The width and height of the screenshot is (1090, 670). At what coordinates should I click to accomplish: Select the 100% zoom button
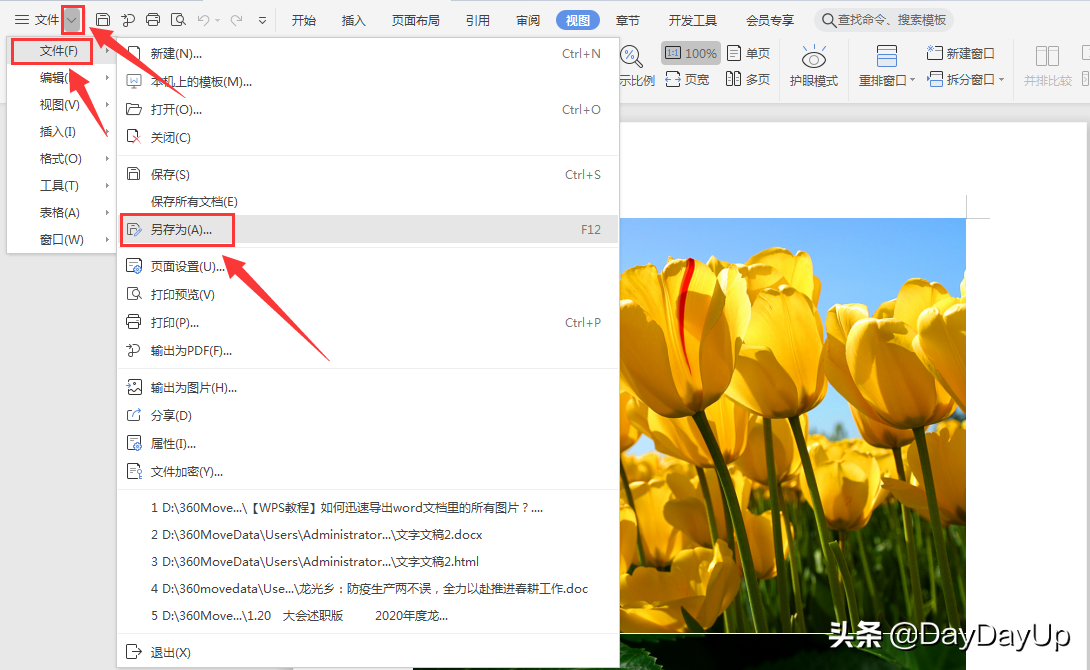pyautogui.click(x=691, y=54)
